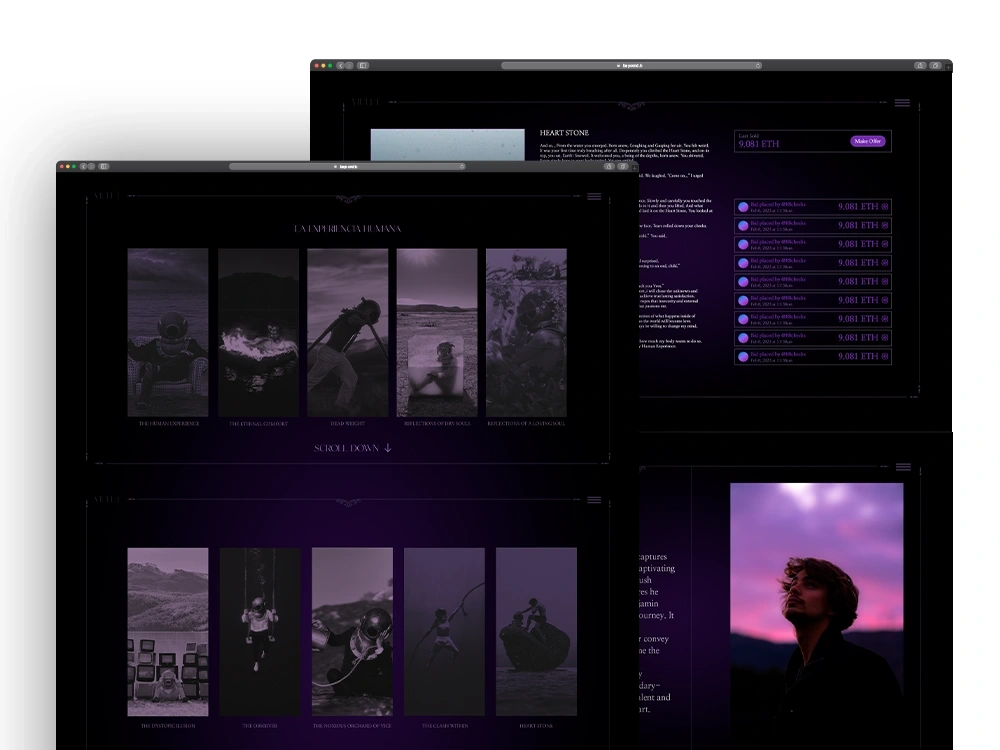The width and height of the screenshot is (1000, 750).
Task: Go back in the front browser window
Action: [83, 166]
